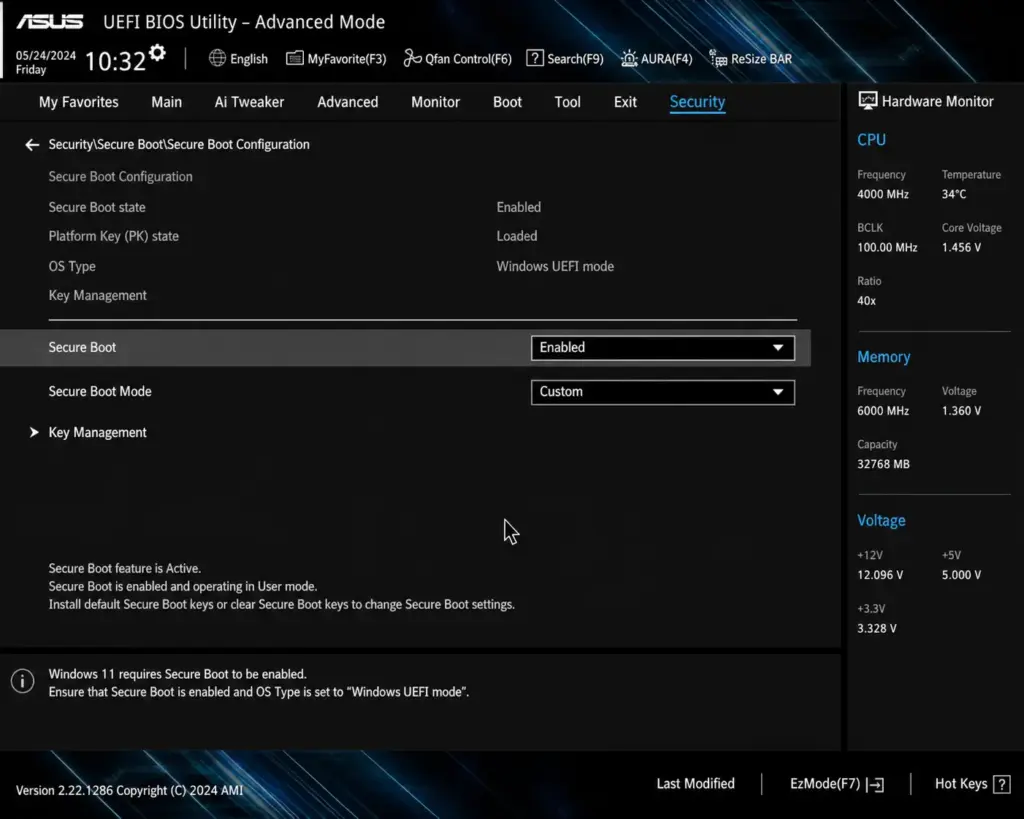The width and height of the screenshot is (1024, 819).
Task: Open the Ai Tweaker tab
Action: [x=249, y=102]
